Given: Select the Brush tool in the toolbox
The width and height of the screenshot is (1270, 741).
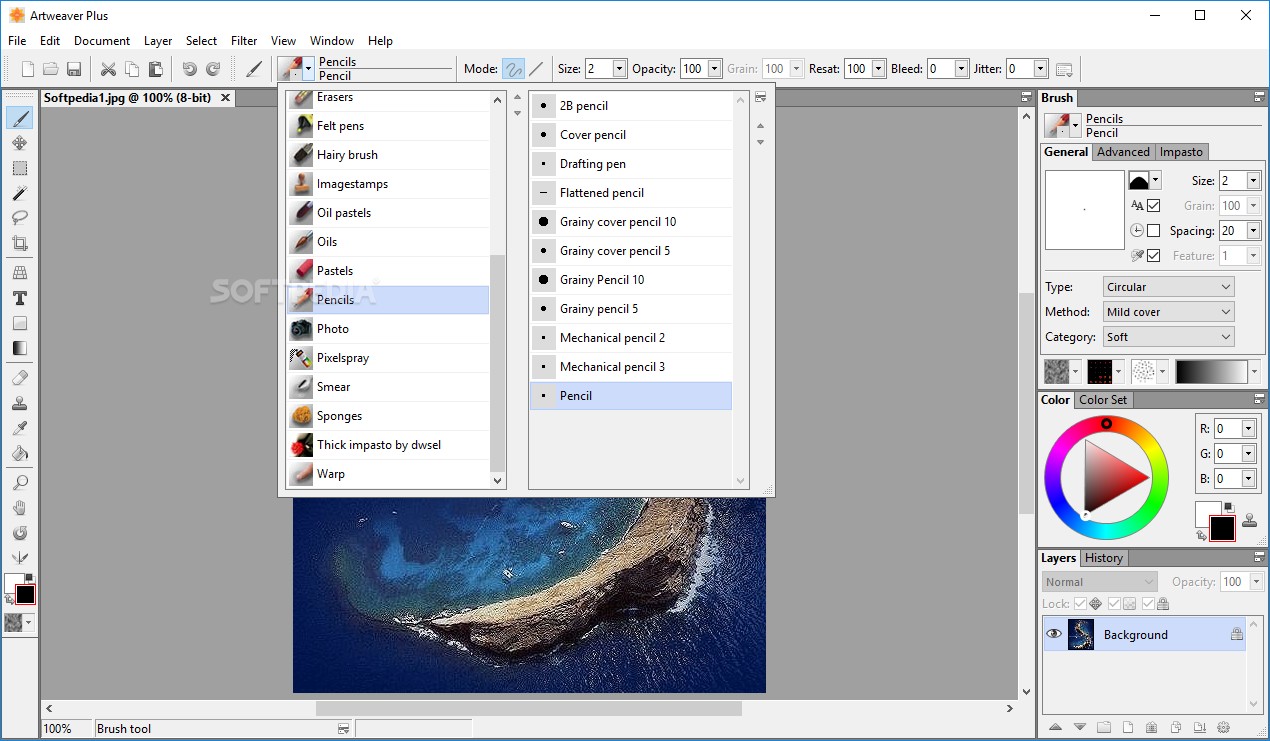Looking at the screenshot, I should tap(20, 118).
